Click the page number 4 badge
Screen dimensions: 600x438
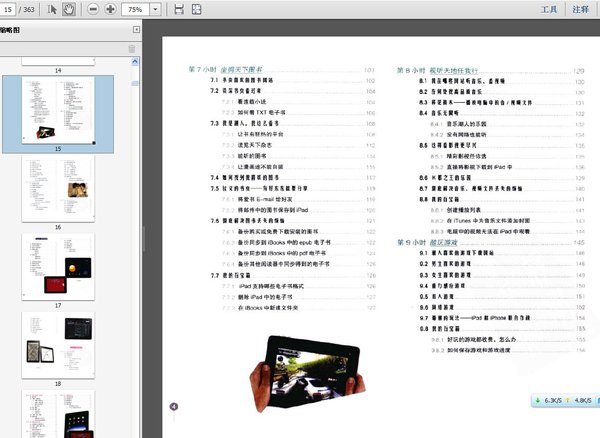point(174,406)
